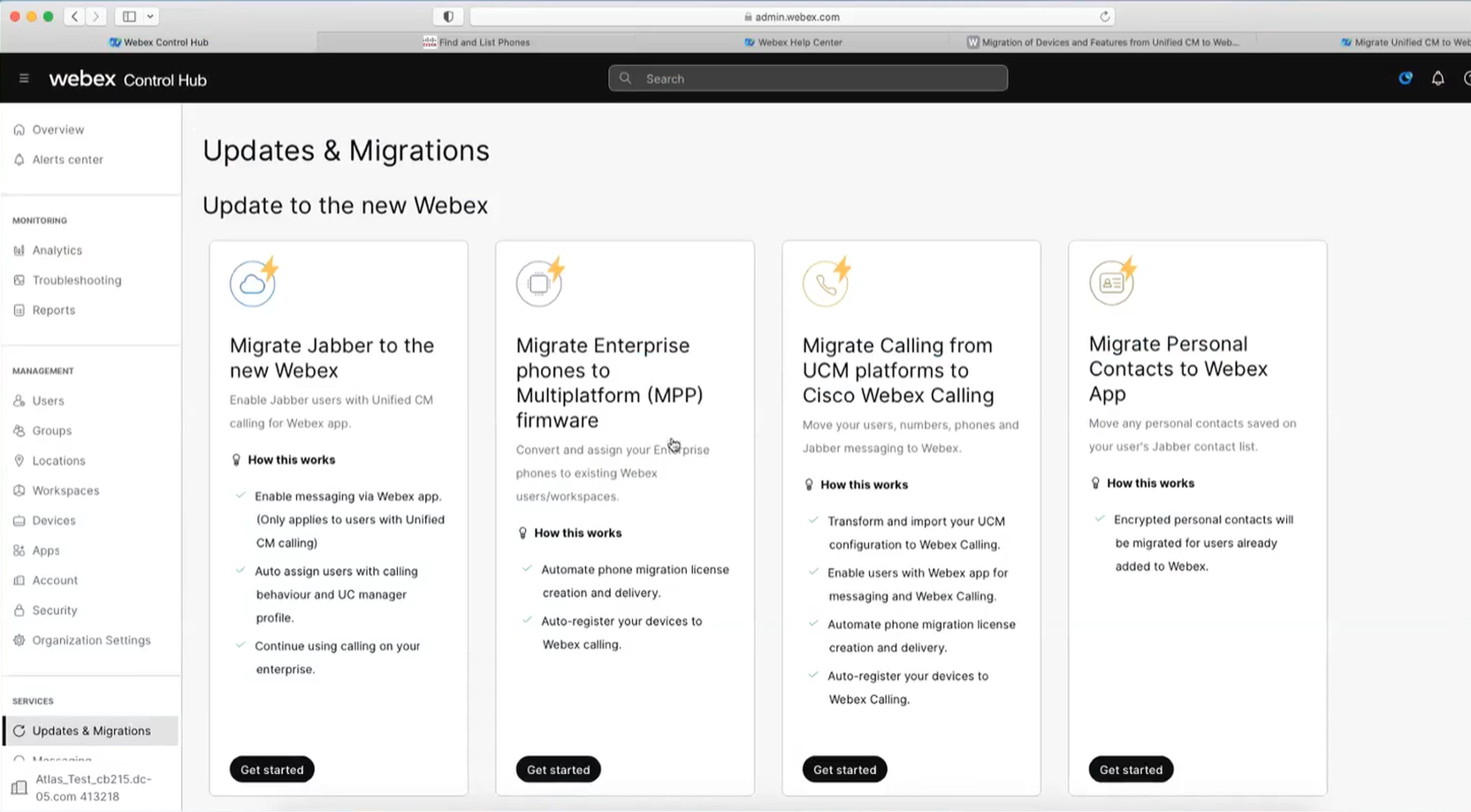Get started with Migrate Personal Contacts
The image size is (1471, 812).
1131,770
